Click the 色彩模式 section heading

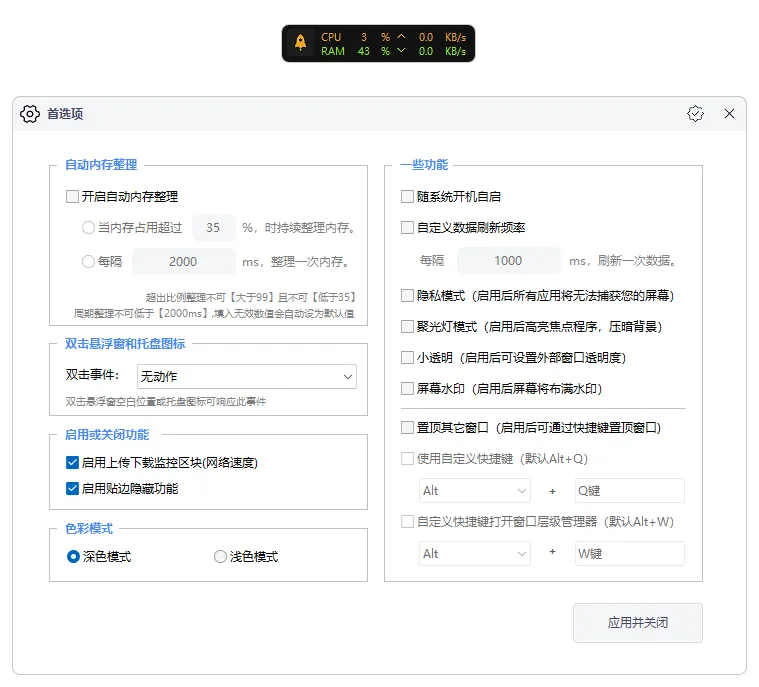(89, 528)
